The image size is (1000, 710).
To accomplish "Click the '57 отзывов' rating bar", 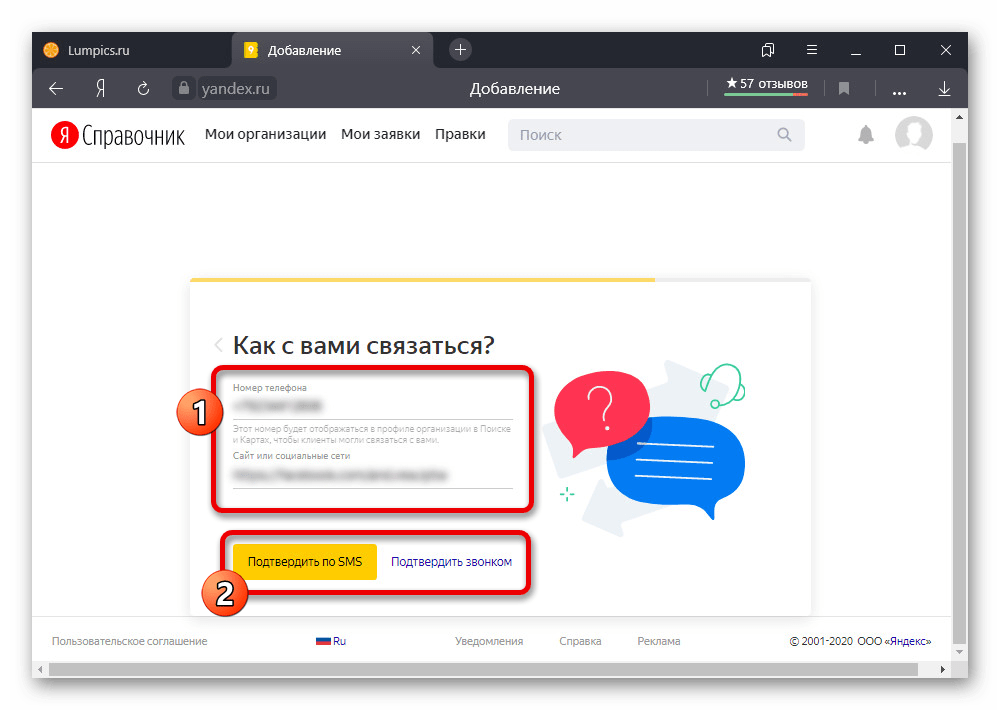I will [766, 86].
